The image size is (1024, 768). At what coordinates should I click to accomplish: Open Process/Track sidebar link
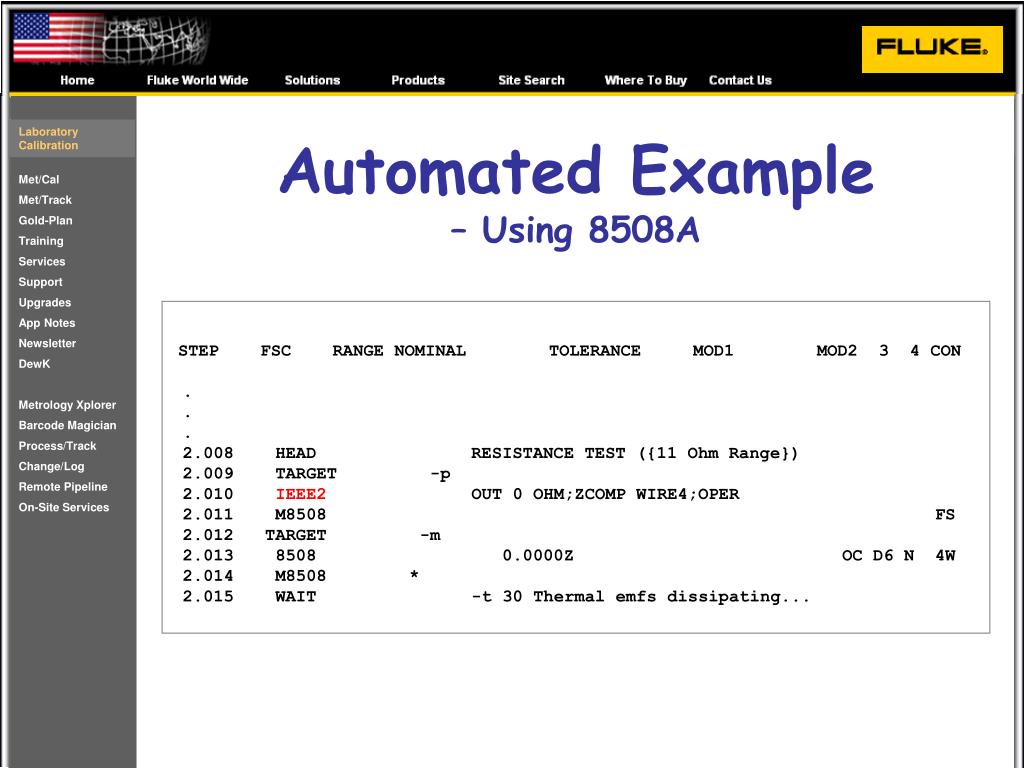tap(57, 446)
